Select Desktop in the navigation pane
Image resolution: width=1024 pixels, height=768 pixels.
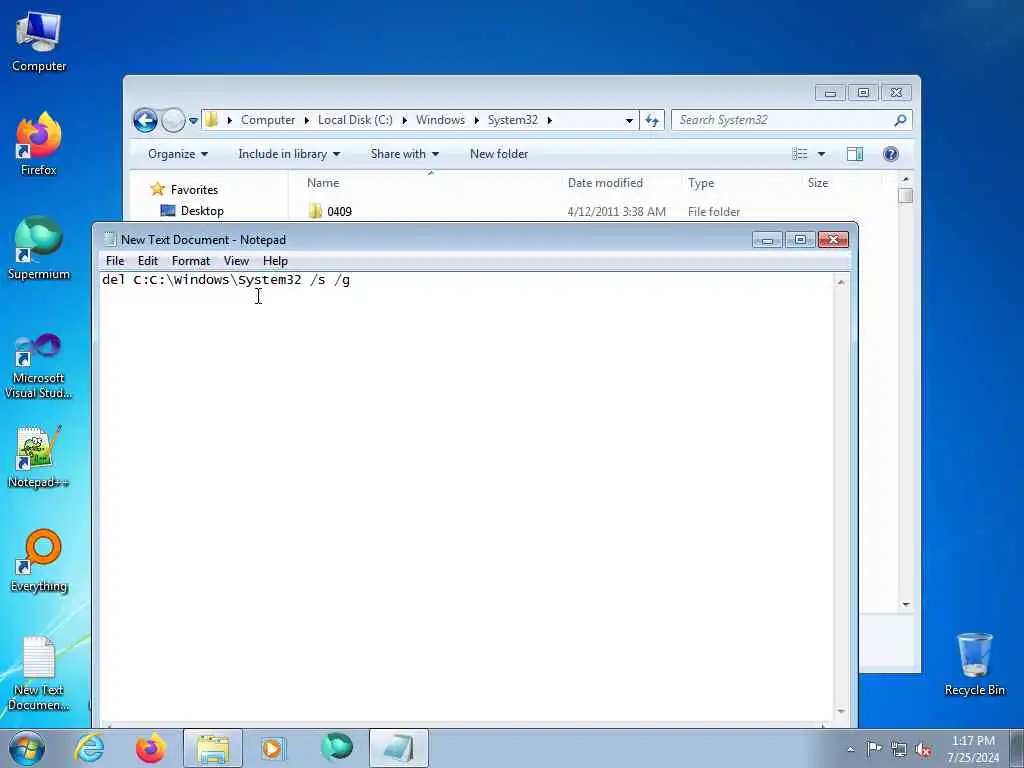click(202, 211)
